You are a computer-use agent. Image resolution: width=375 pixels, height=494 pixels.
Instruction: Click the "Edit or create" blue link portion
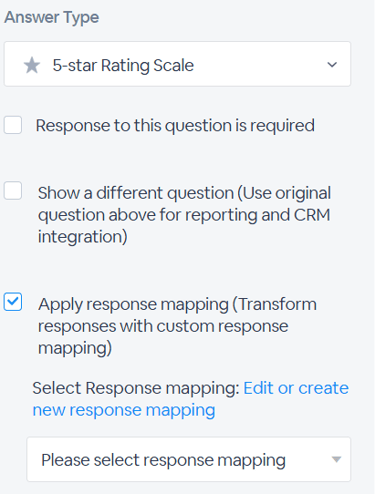(x=296, y=388)
